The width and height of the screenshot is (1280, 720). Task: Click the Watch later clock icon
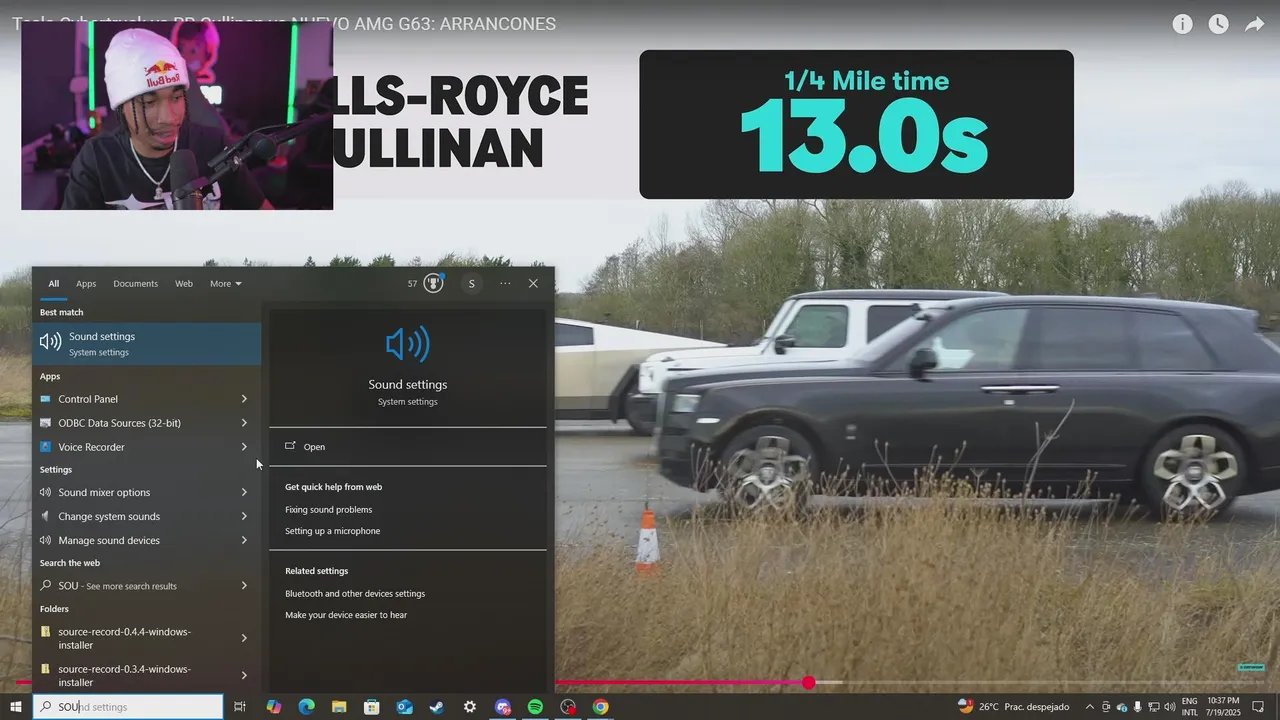tap(1218, 24)
